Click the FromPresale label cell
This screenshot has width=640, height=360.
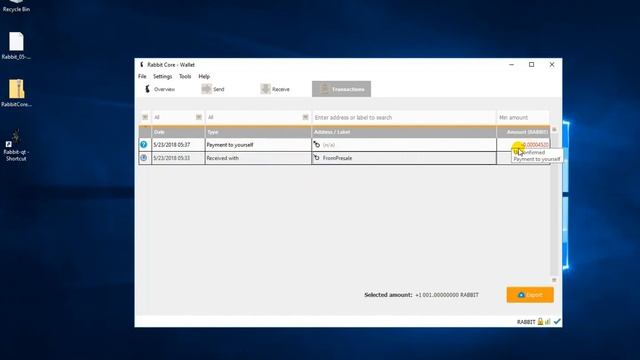[404, 158]
